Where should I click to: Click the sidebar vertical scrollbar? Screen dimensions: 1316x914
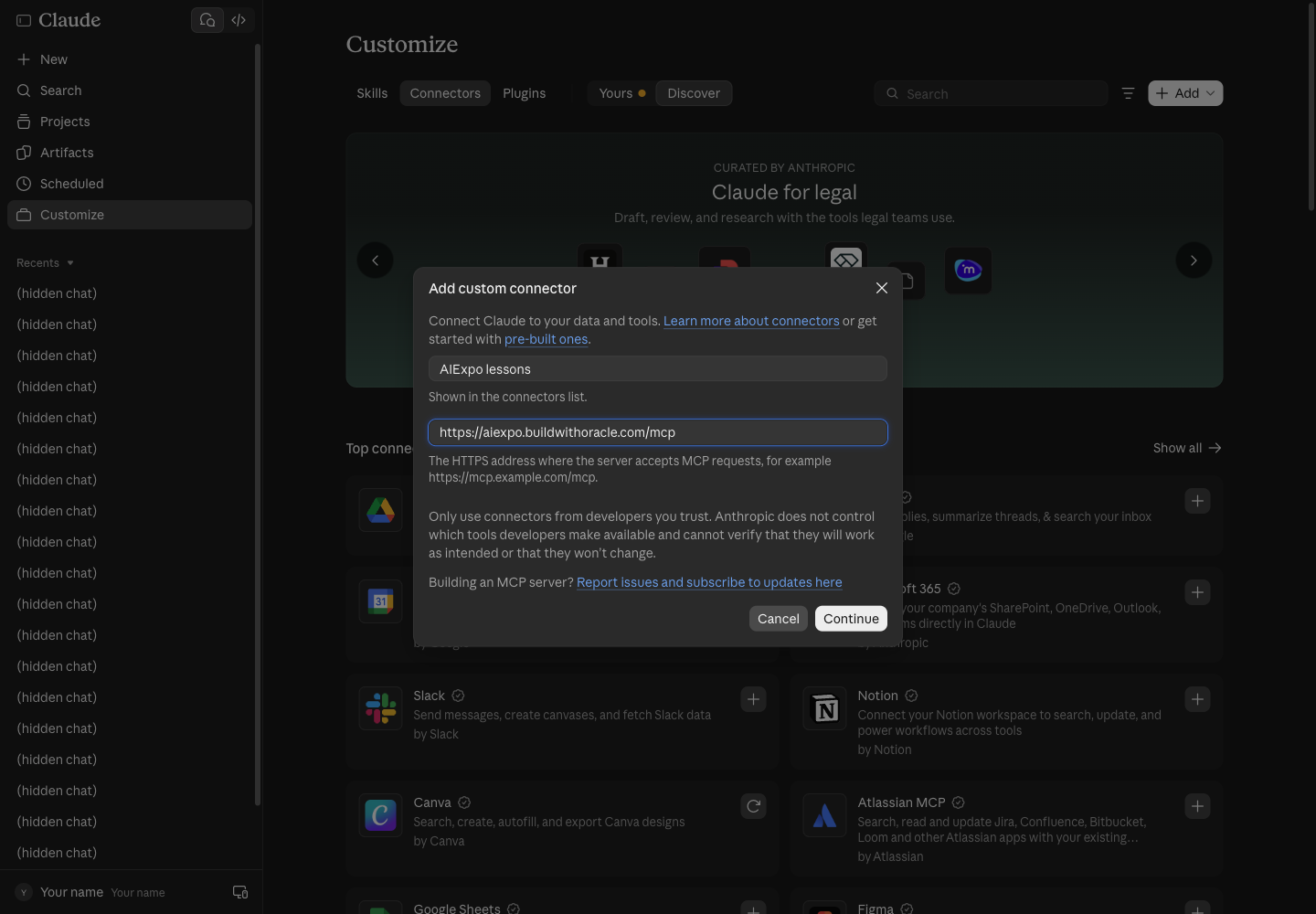coord(258,425)
